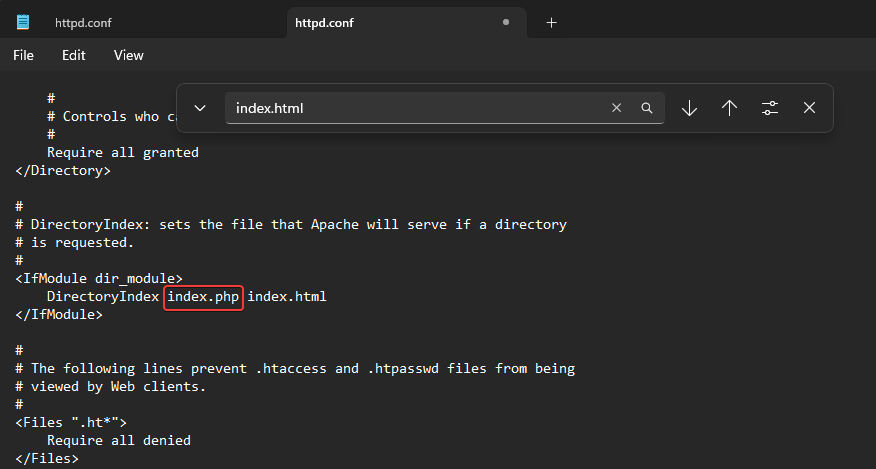Click the magnifier search icon

[646, 108]
